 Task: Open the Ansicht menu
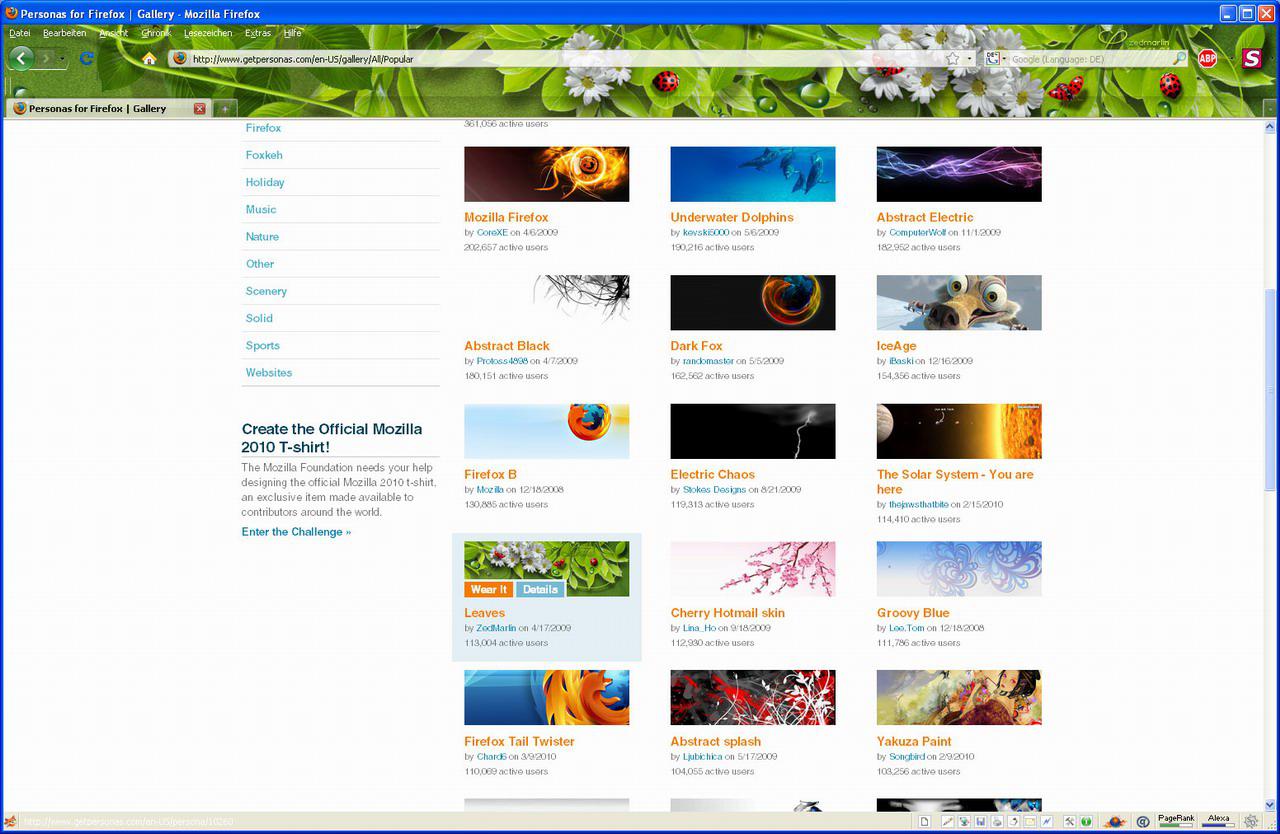114,33
